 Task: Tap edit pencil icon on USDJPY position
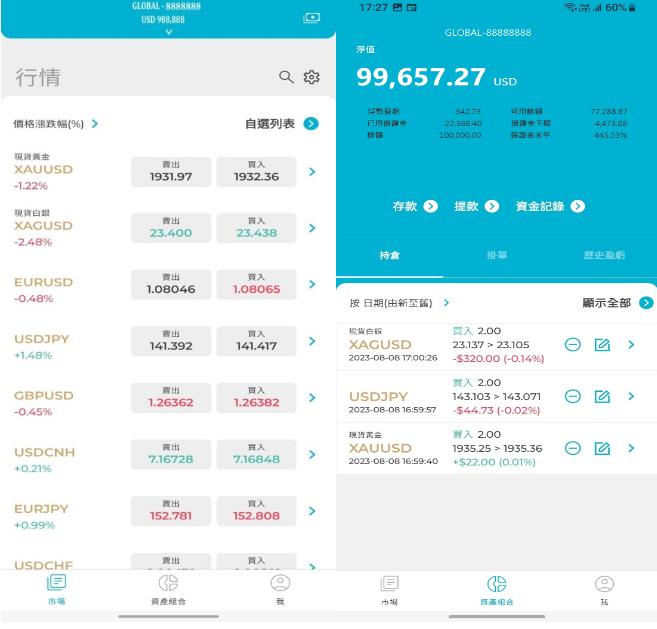[602, 396]
